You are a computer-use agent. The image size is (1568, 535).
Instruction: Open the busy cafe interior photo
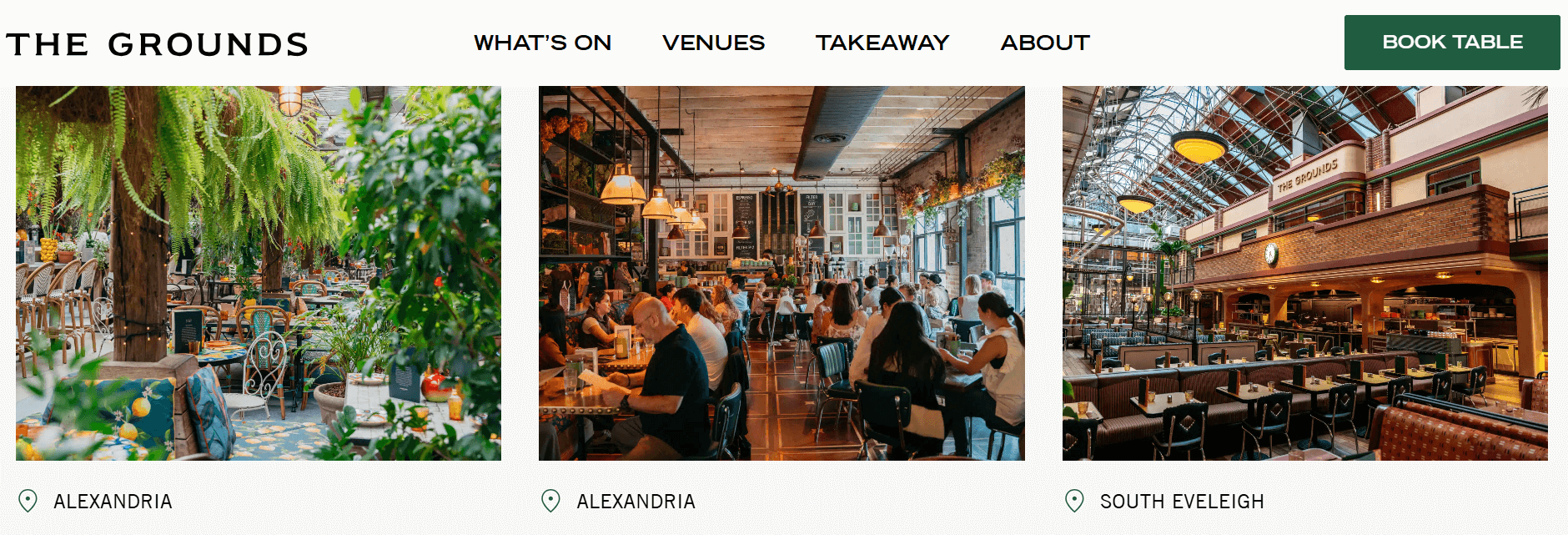[781, 273]
